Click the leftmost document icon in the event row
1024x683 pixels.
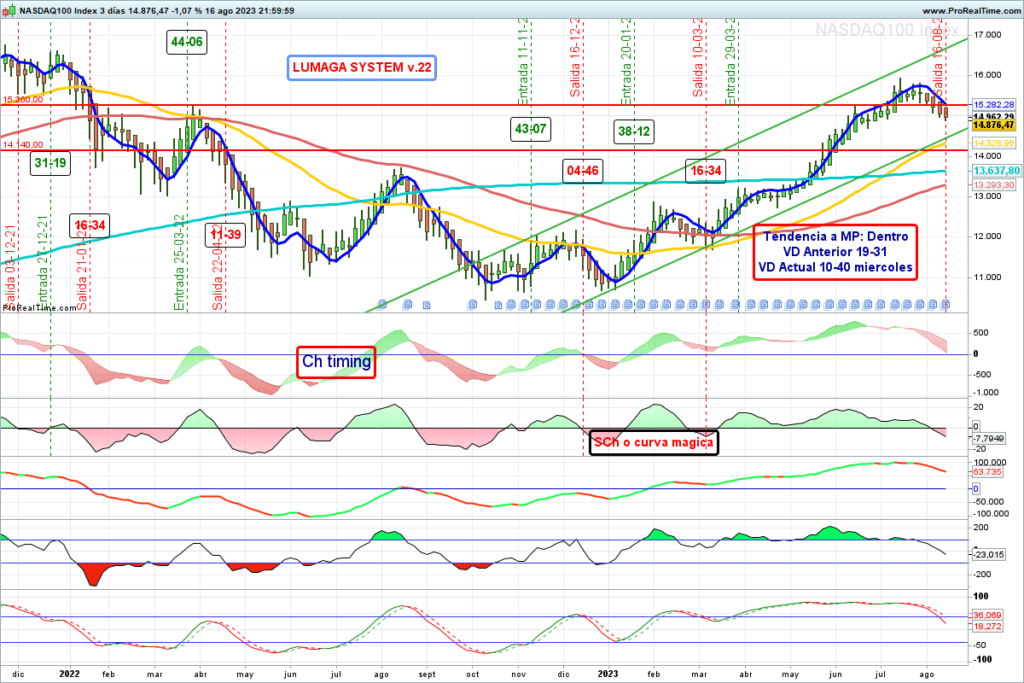tap(382, 304)
